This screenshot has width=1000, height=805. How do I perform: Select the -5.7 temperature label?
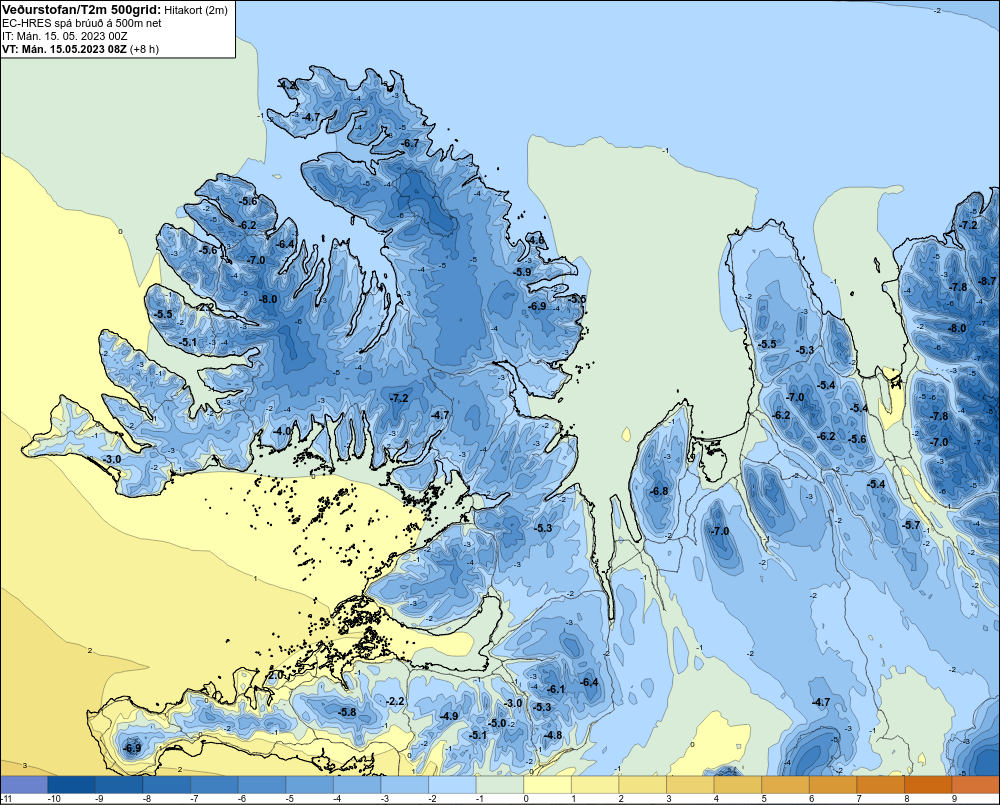coord(911,525)
